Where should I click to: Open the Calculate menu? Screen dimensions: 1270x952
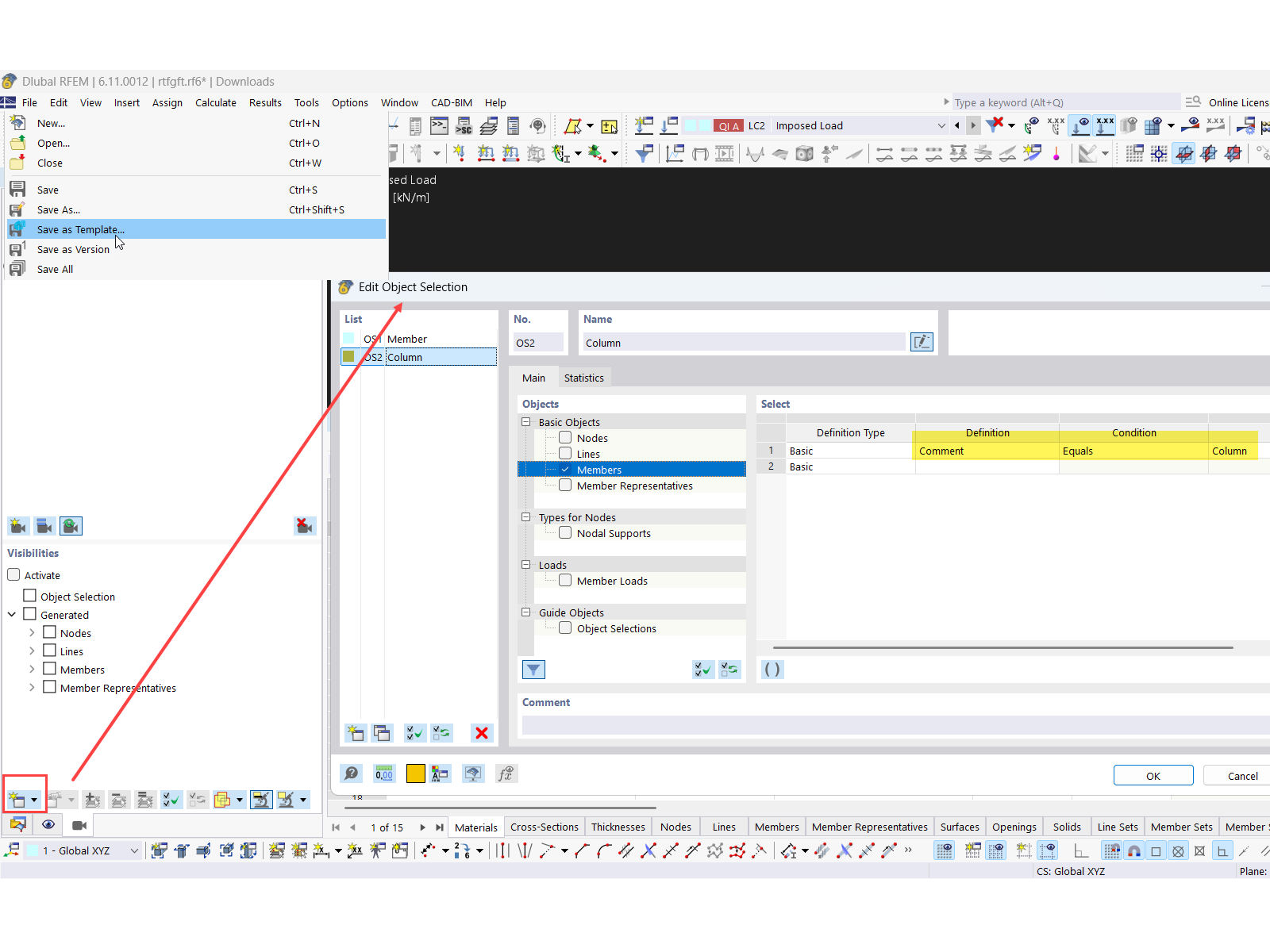[x=216, y=102]
